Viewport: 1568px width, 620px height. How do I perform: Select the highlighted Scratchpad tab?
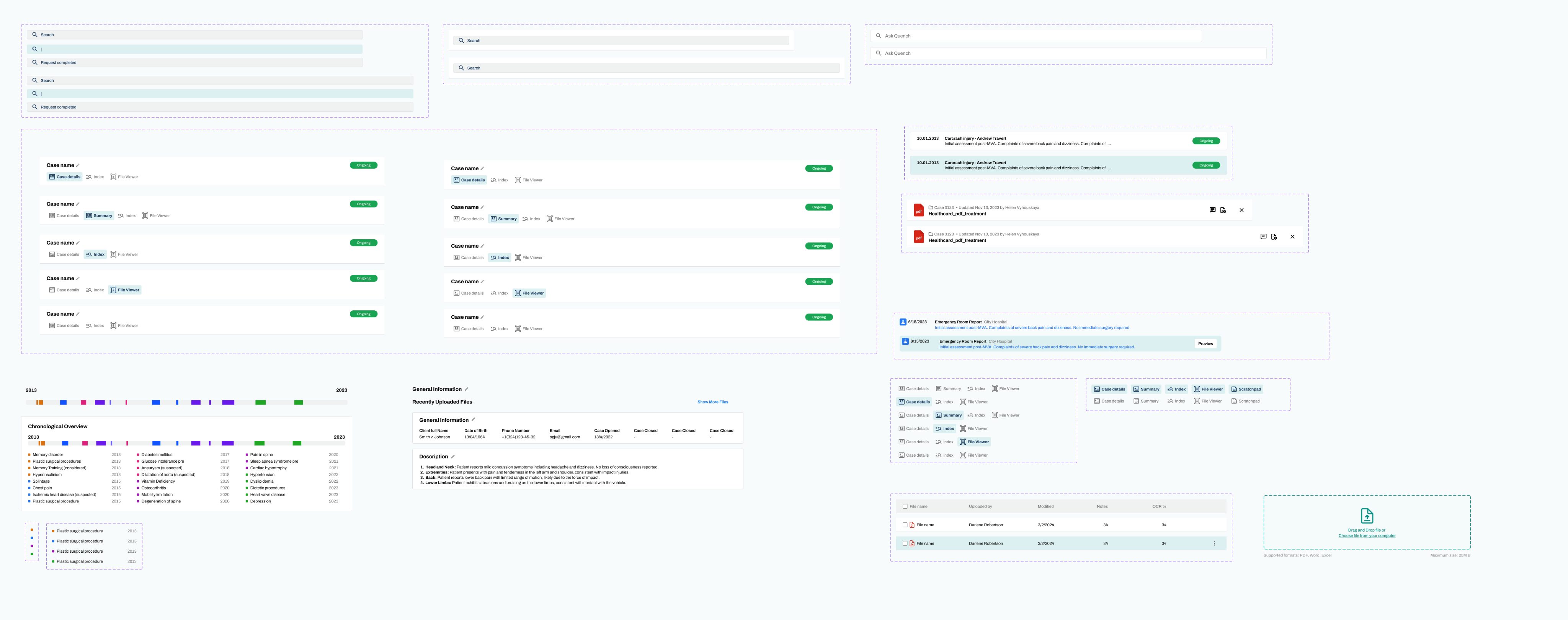point(1245,389)
